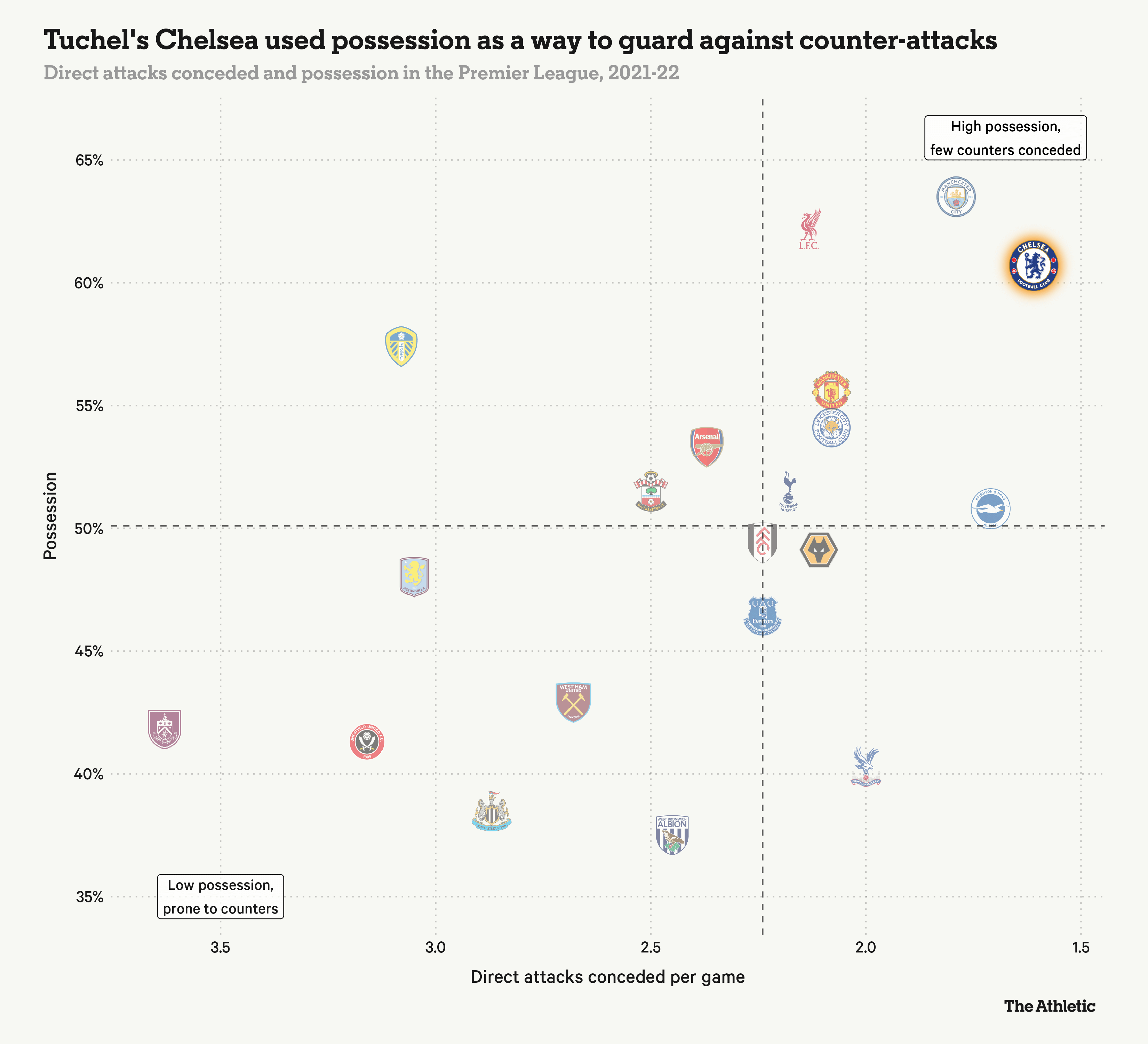This screenshot has width=1148, height=1044.
Task: Select the Southampton club badge
Action: [x=650, y=491]
